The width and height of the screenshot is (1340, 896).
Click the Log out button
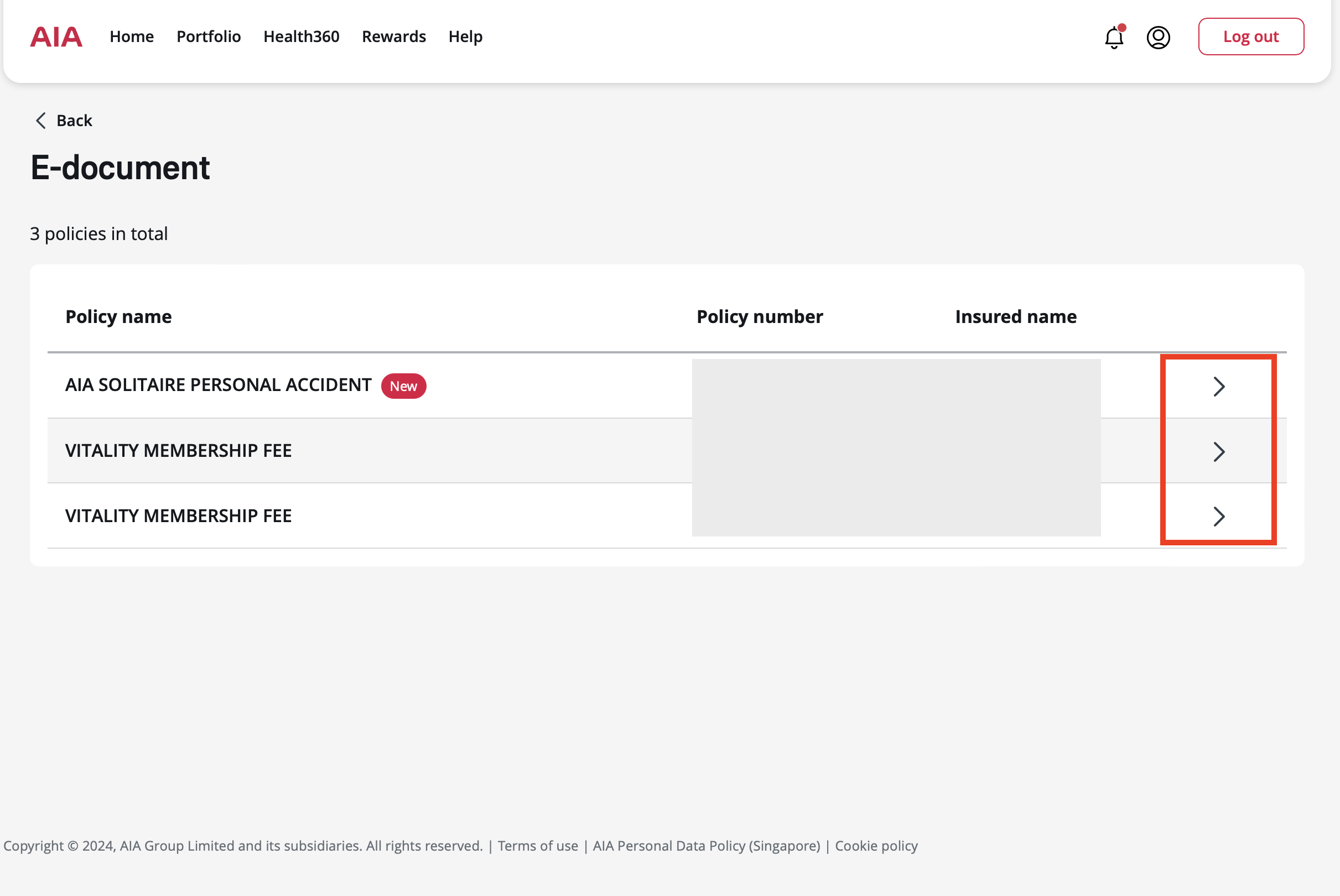click(x=1251, y=37)
